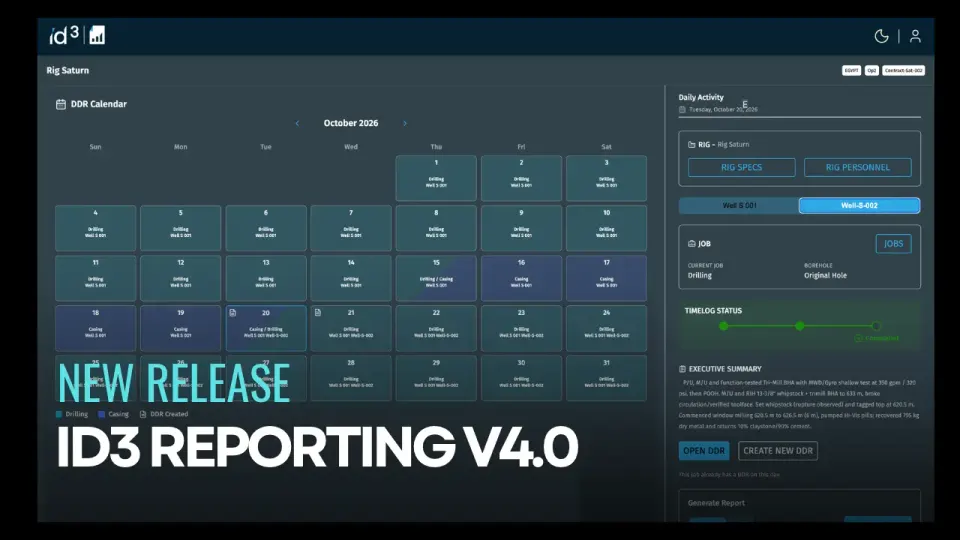Viewport: 960px width, 540px height.
Task: Select October 31 calendar day
Action: [606, 378]
